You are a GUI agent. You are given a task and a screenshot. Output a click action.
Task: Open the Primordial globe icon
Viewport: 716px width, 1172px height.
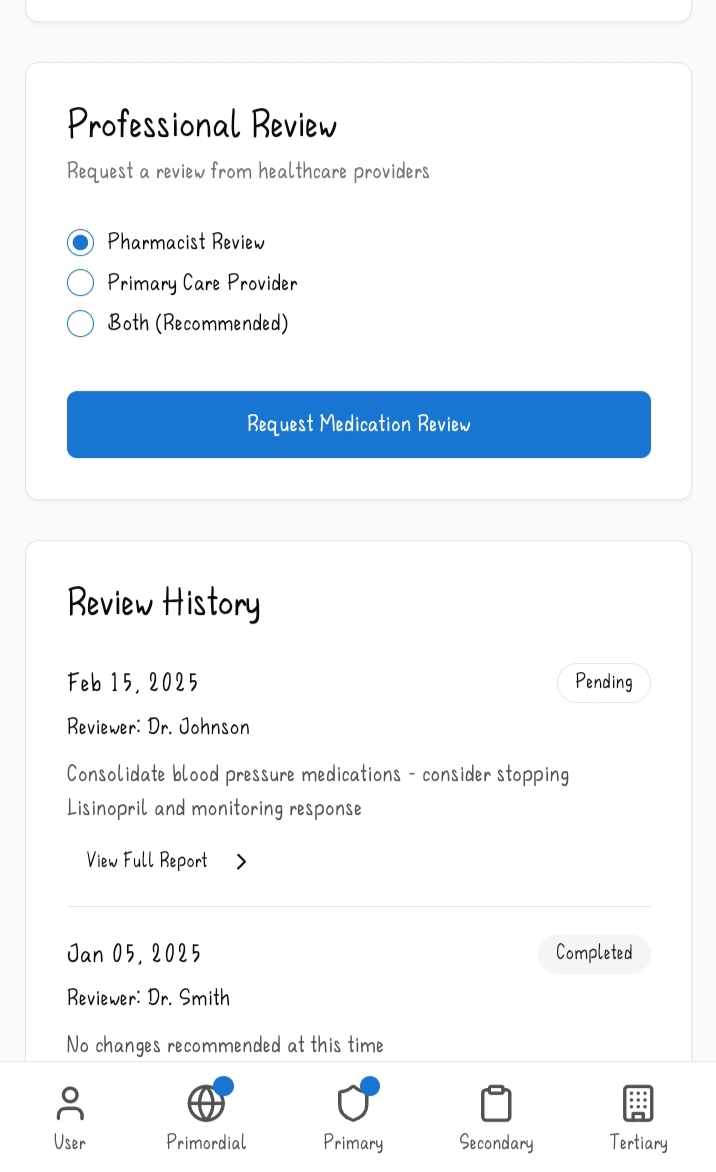click(206, 1104)
